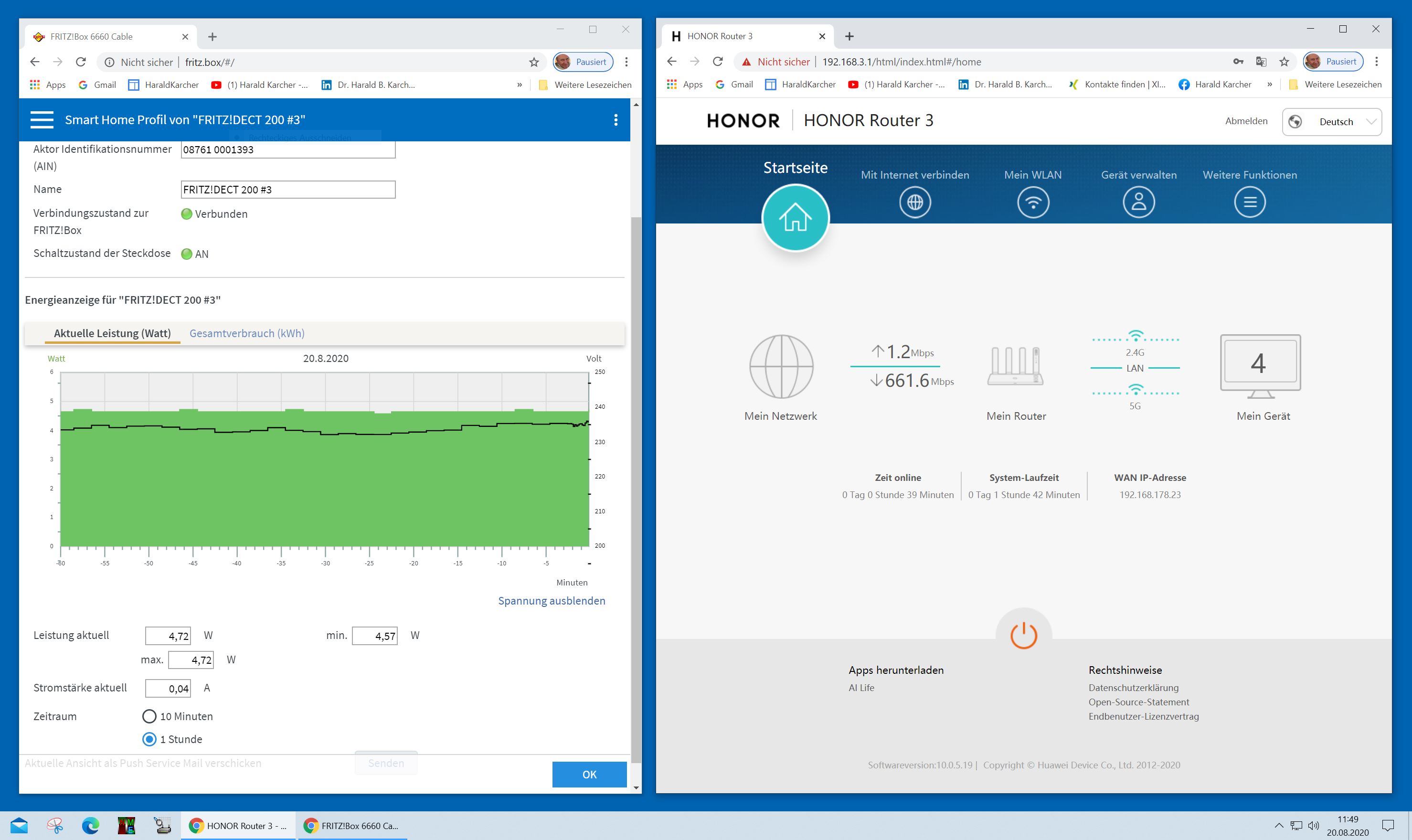Select the 10 Minuten radio button
Screen dimensions: 1412x840
point(149,717)
